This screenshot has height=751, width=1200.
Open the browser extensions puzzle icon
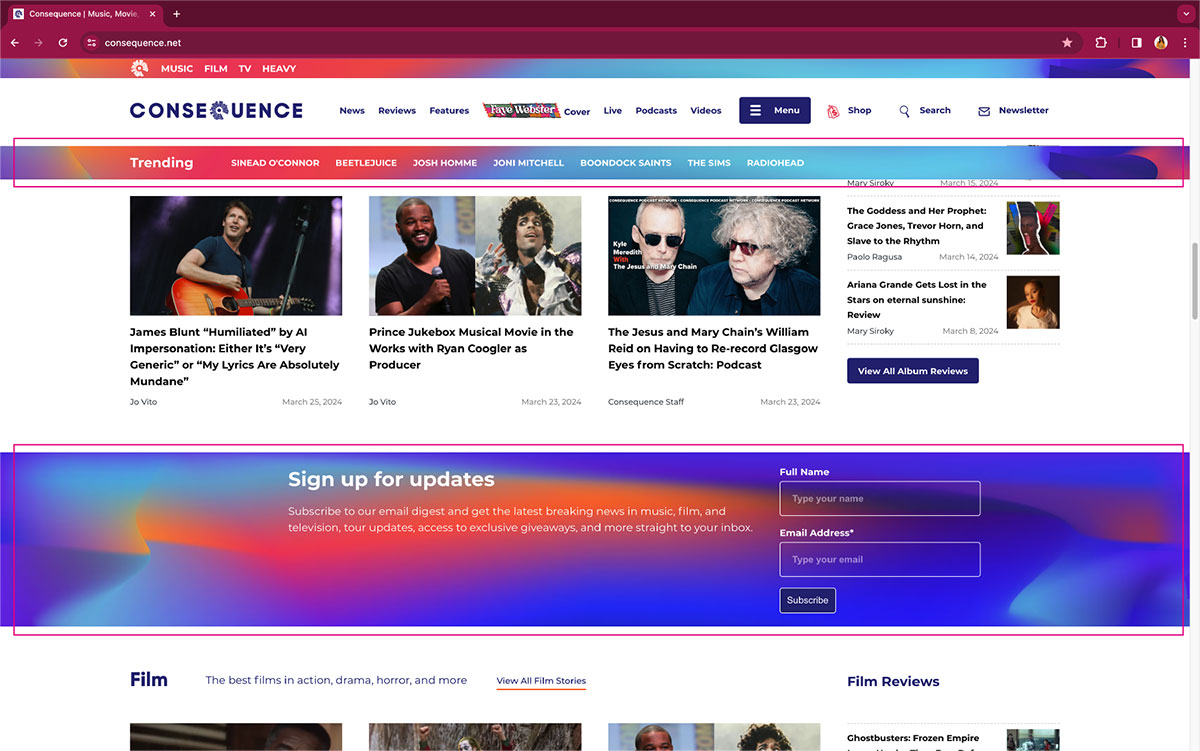click(x=1101, y=43)
